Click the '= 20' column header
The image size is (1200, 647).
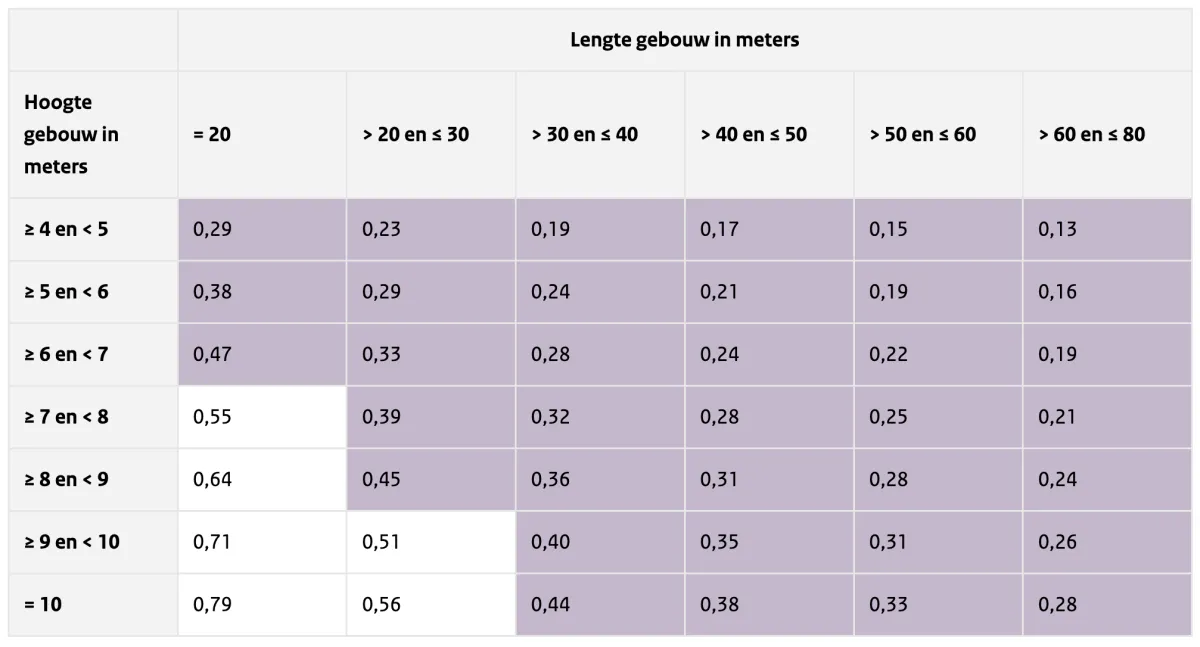coord(212,134)
